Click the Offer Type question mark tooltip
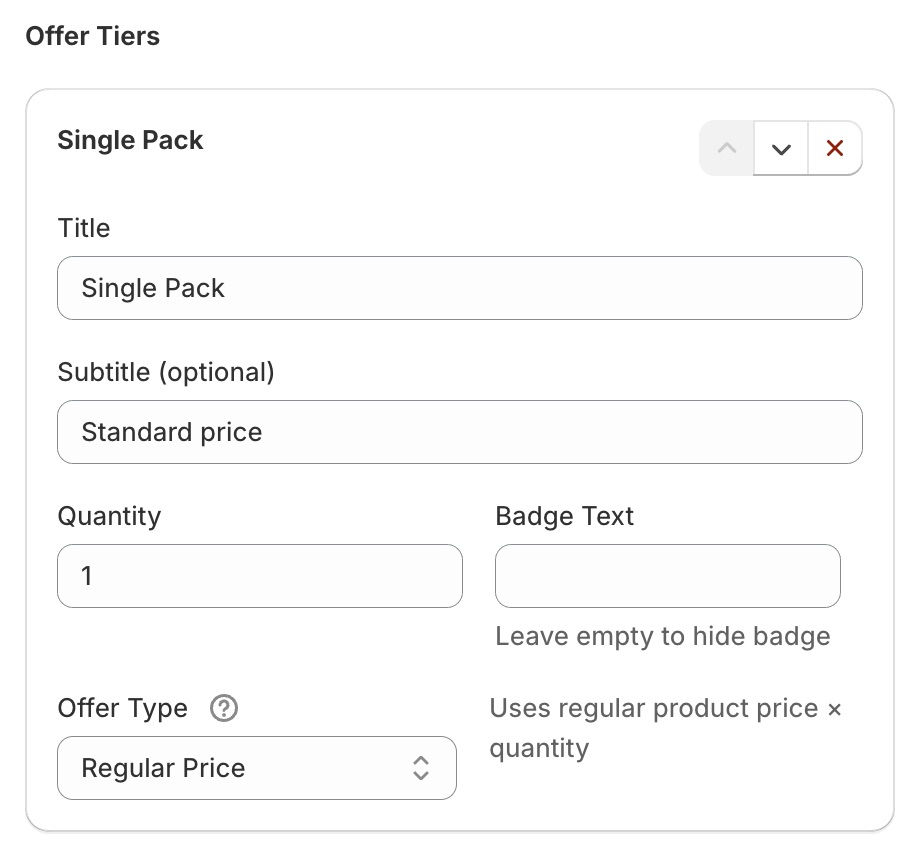Screen dimensions: 922x854 (223, 708)
